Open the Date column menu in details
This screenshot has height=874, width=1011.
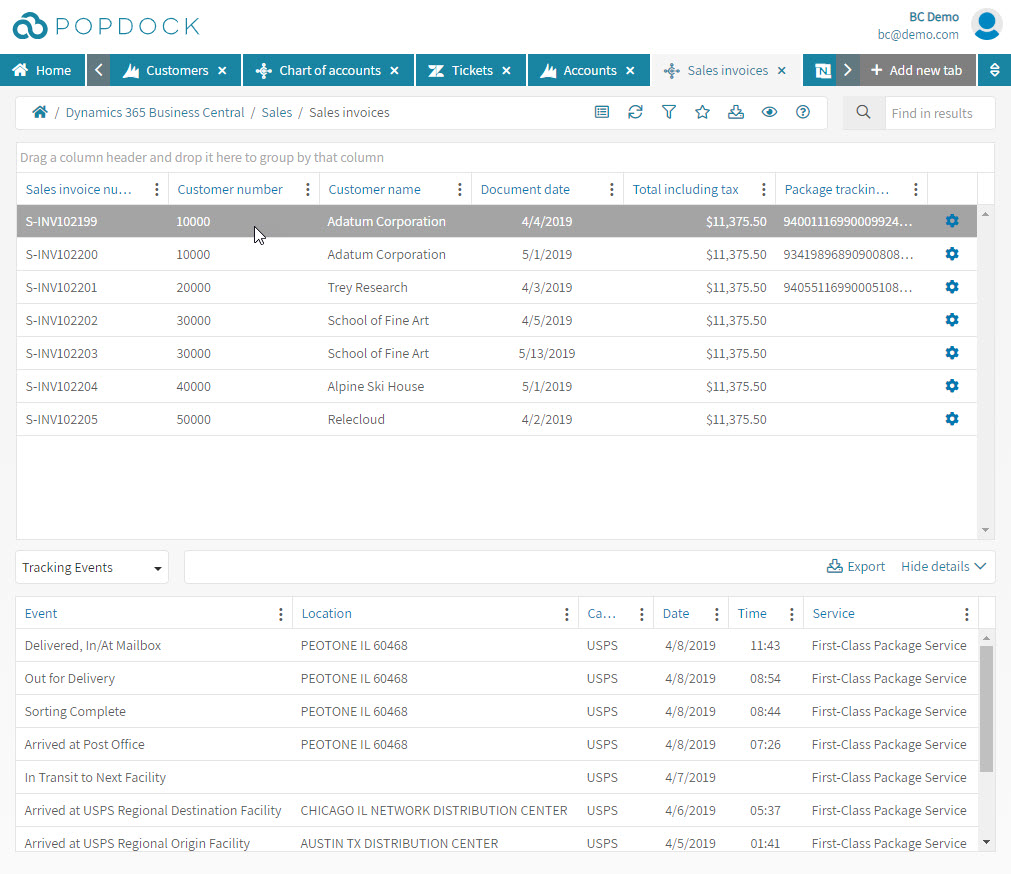click(716, 614)
